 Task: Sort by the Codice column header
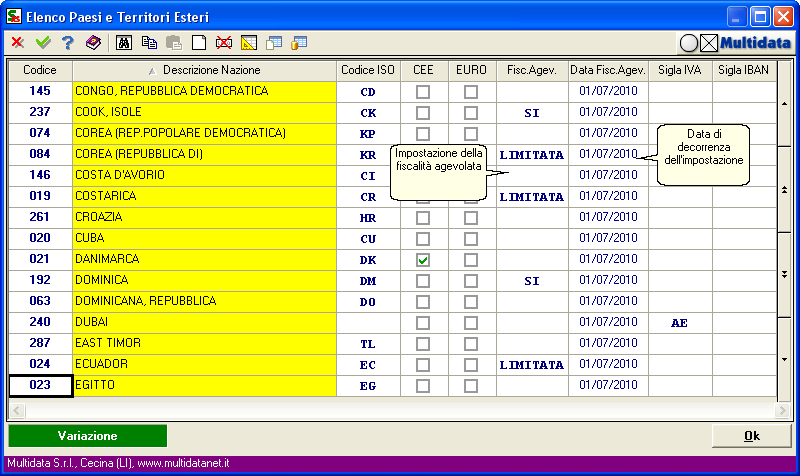[40, 70]
